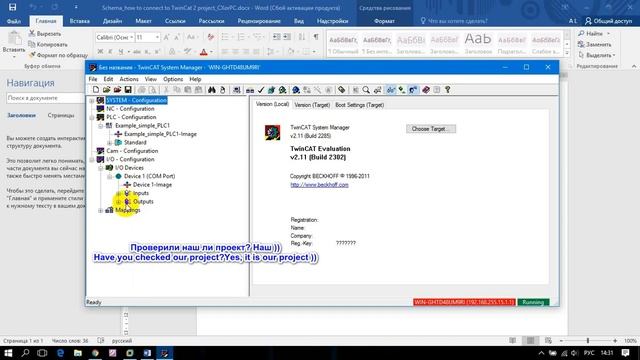Viewport: 640px width, 360px height.
Task: Click the New configuration icon in TwinCAT toolbar
Action: pos(96,90)
